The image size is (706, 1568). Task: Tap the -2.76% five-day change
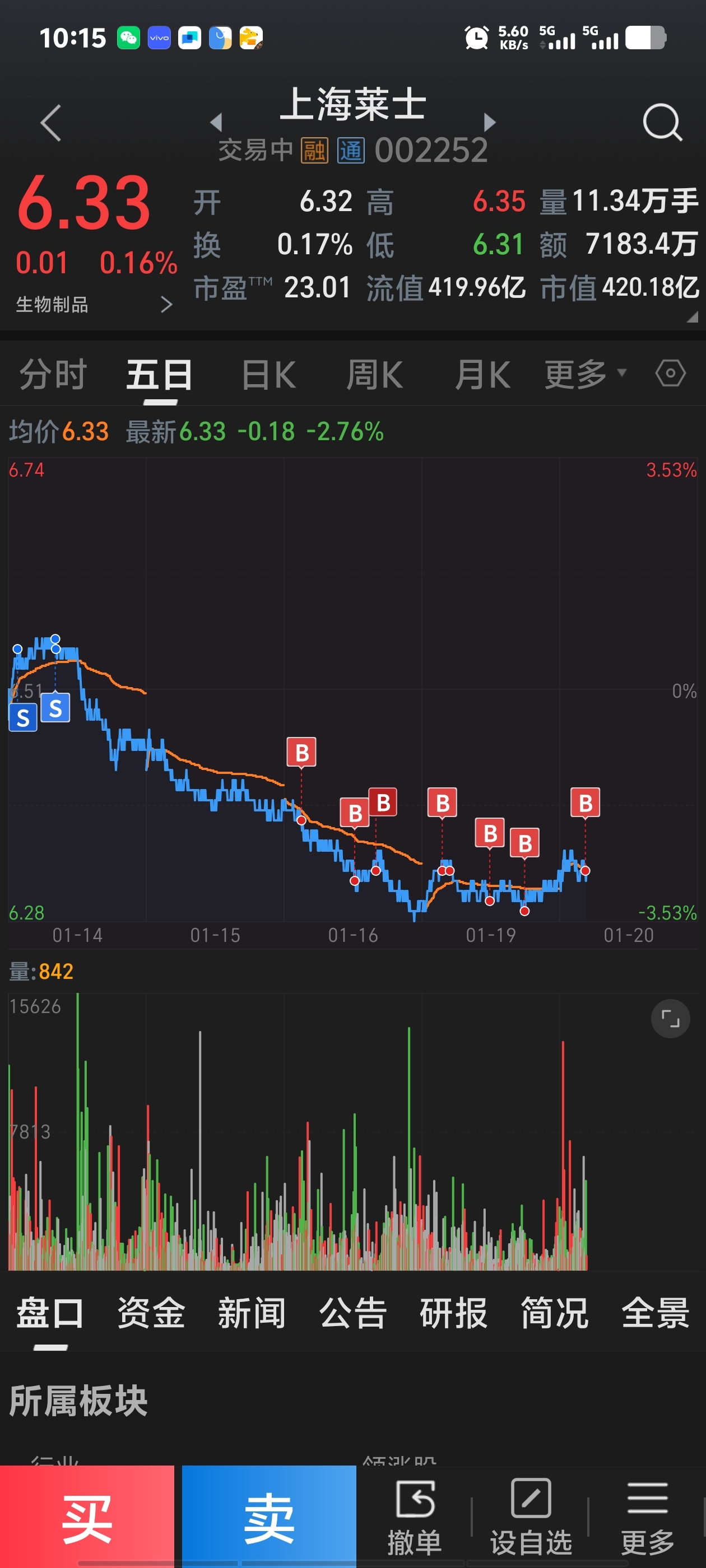point(345,432)
